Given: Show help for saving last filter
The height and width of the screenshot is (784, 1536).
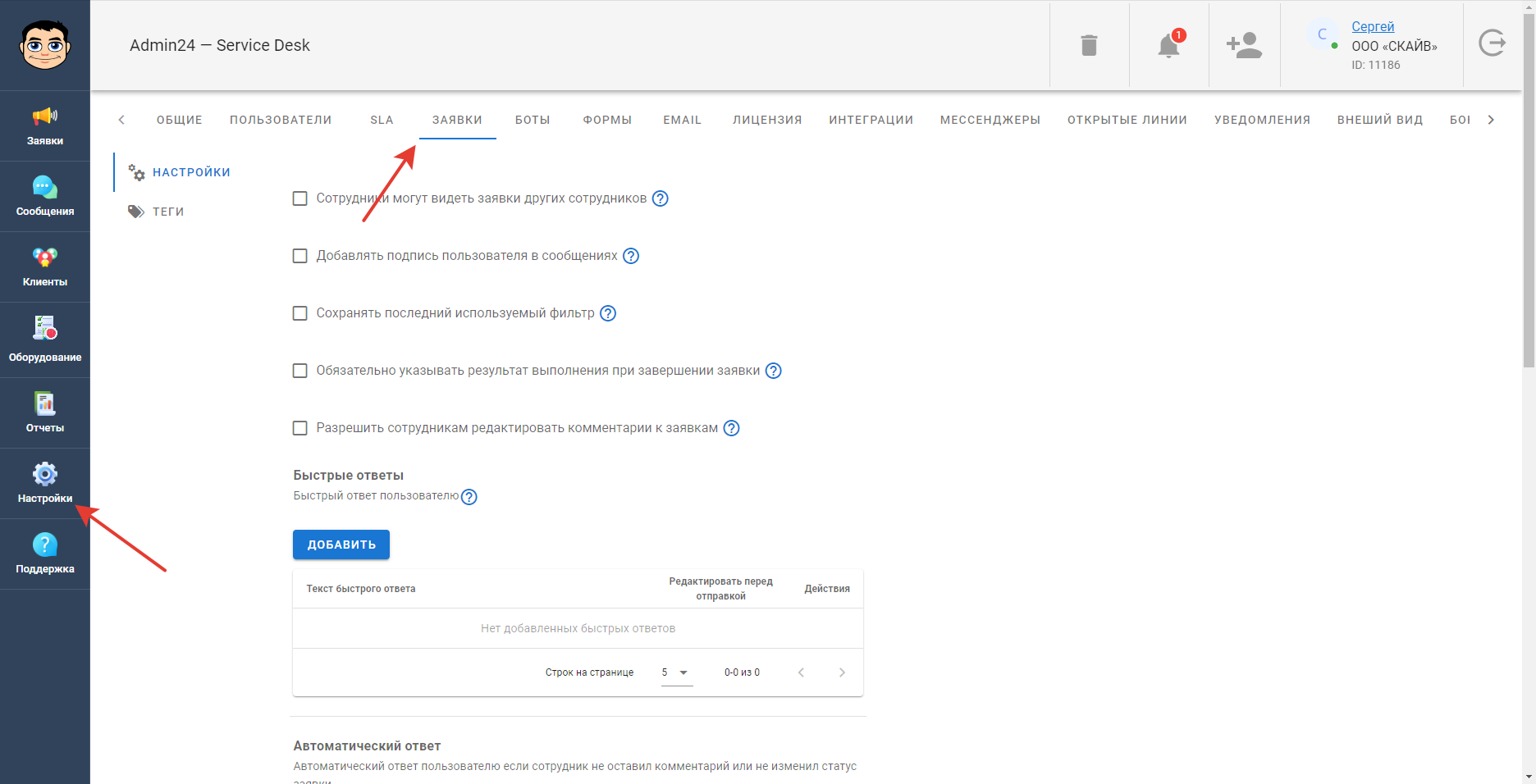Looking at the screenshot, I should coord(608,313).
